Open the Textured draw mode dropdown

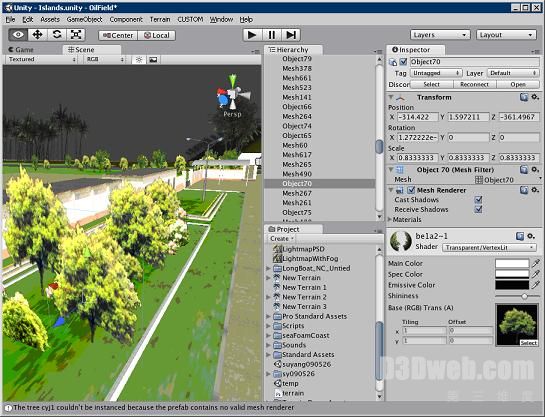(41, 59)
